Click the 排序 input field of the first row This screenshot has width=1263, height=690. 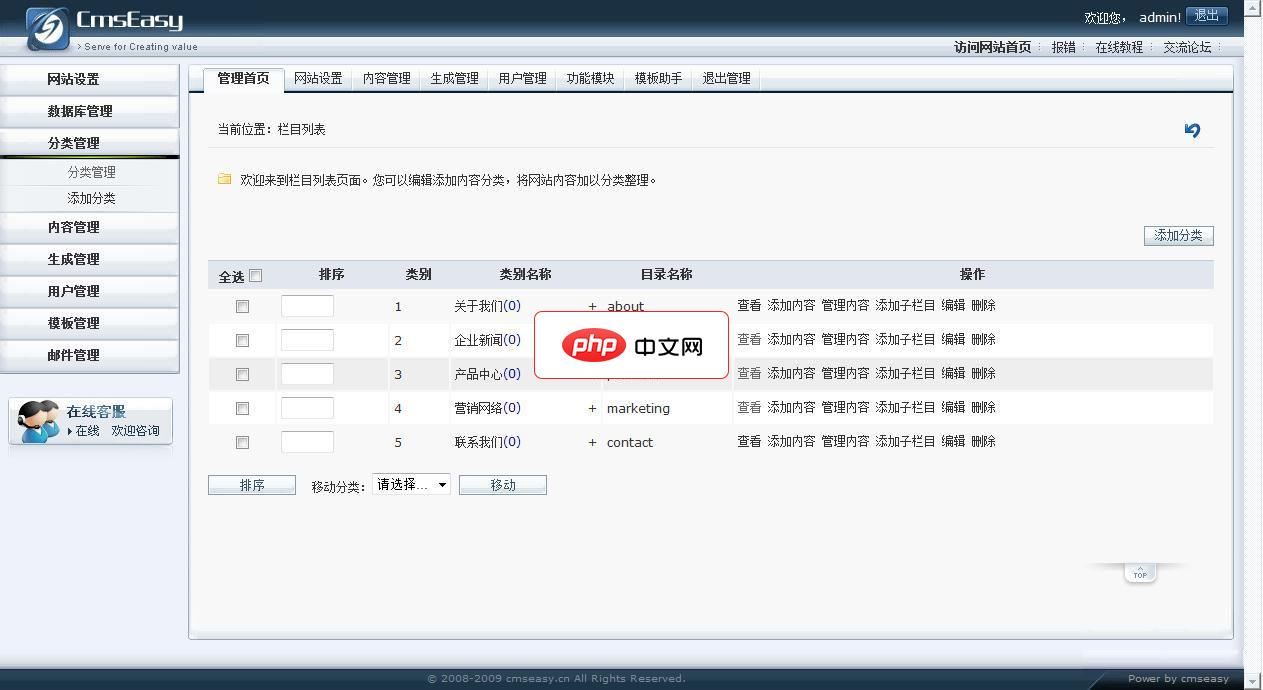click(x=307, y=306)
